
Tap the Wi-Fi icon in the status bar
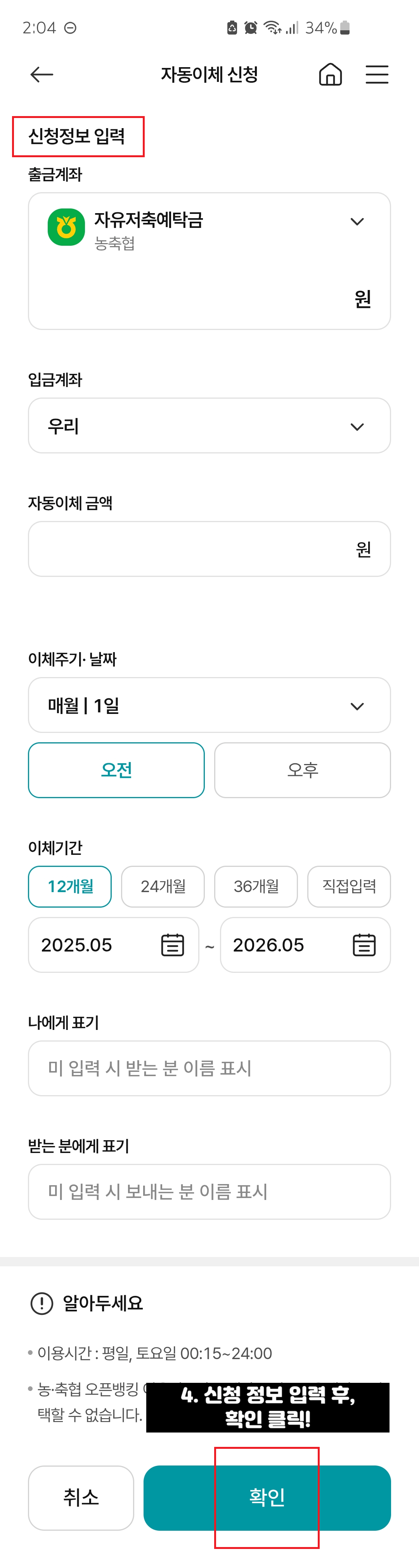point(272,27)
